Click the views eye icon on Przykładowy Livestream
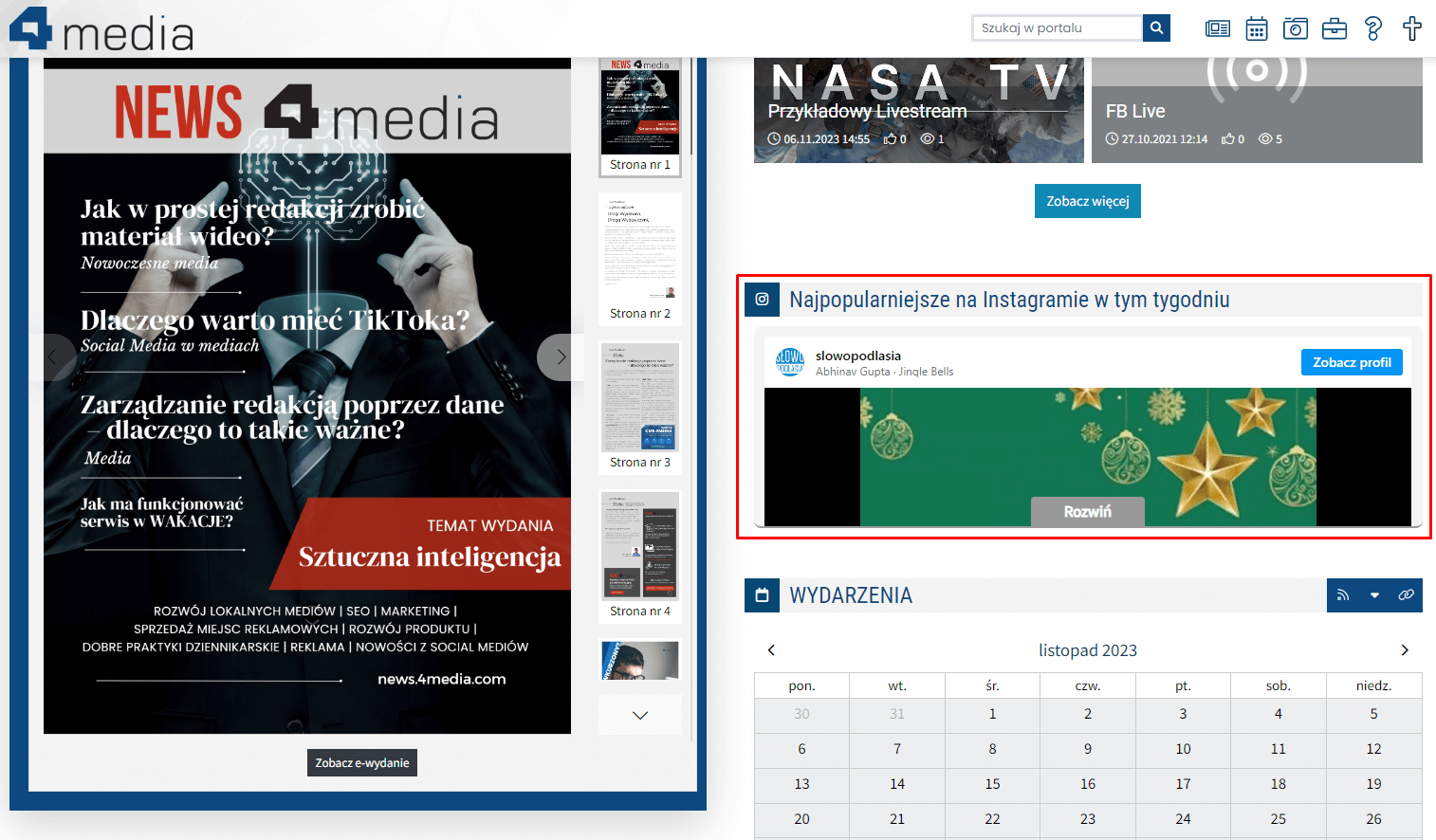The width and height of the screenshot is (1436, 840). click(928, 139)
